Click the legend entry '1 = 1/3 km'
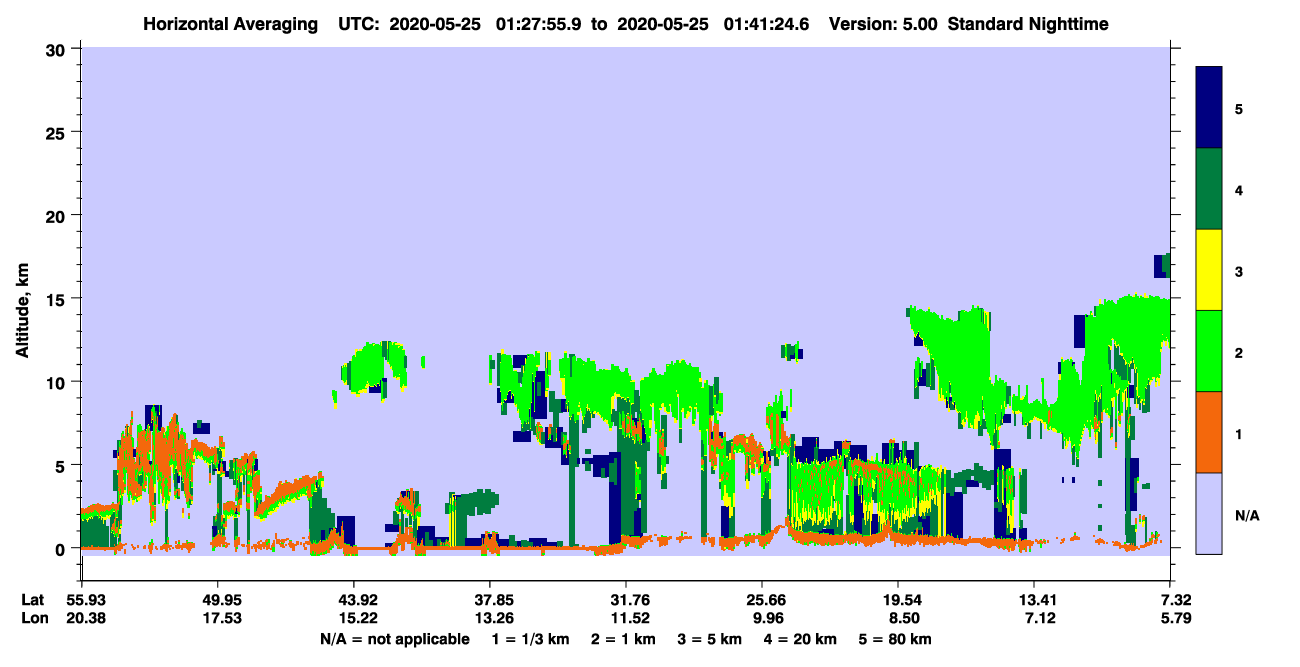 pyautogui.click(x=531, y=639)
